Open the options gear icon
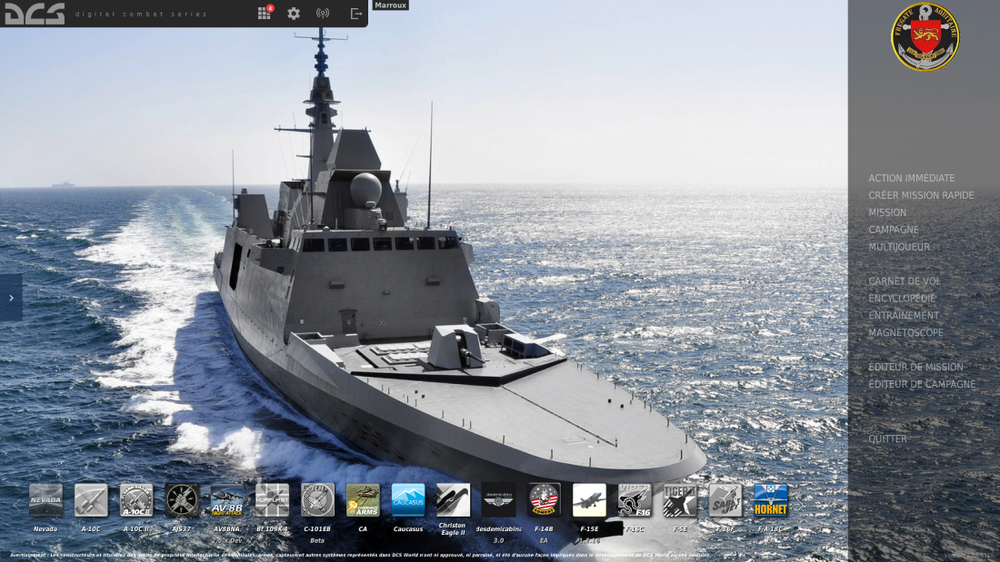Screen dimensions: 1000x562 [293, 13]
